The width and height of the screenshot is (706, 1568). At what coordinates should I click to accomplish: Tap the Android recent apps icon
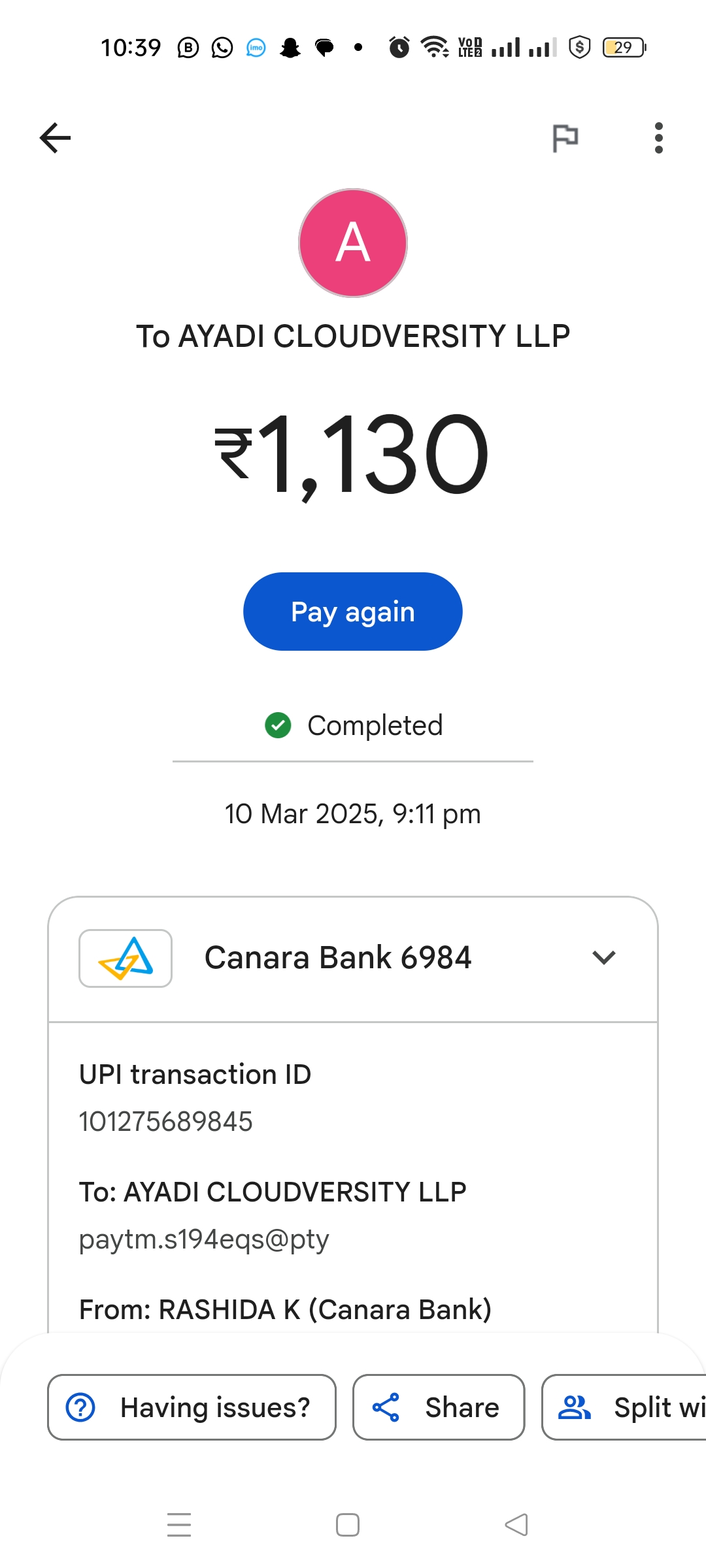coord(179,1525)
